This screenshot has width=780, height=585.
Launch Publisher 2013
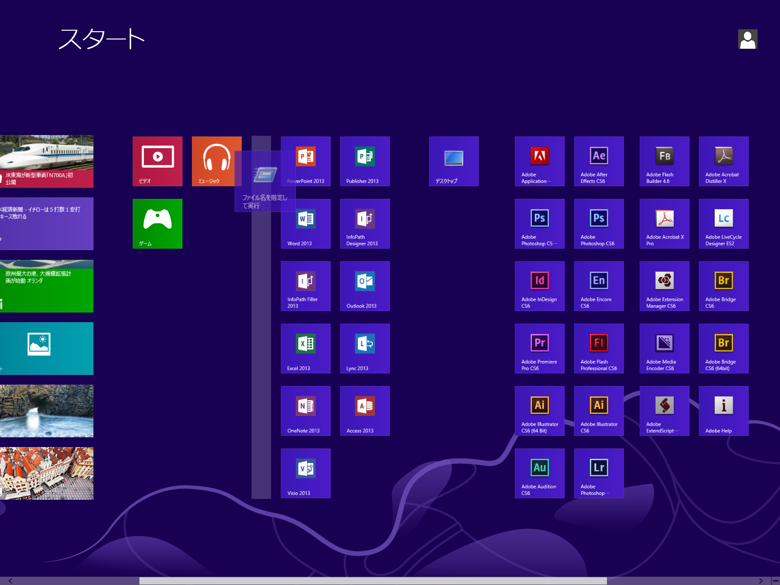(x=365, y=161)
